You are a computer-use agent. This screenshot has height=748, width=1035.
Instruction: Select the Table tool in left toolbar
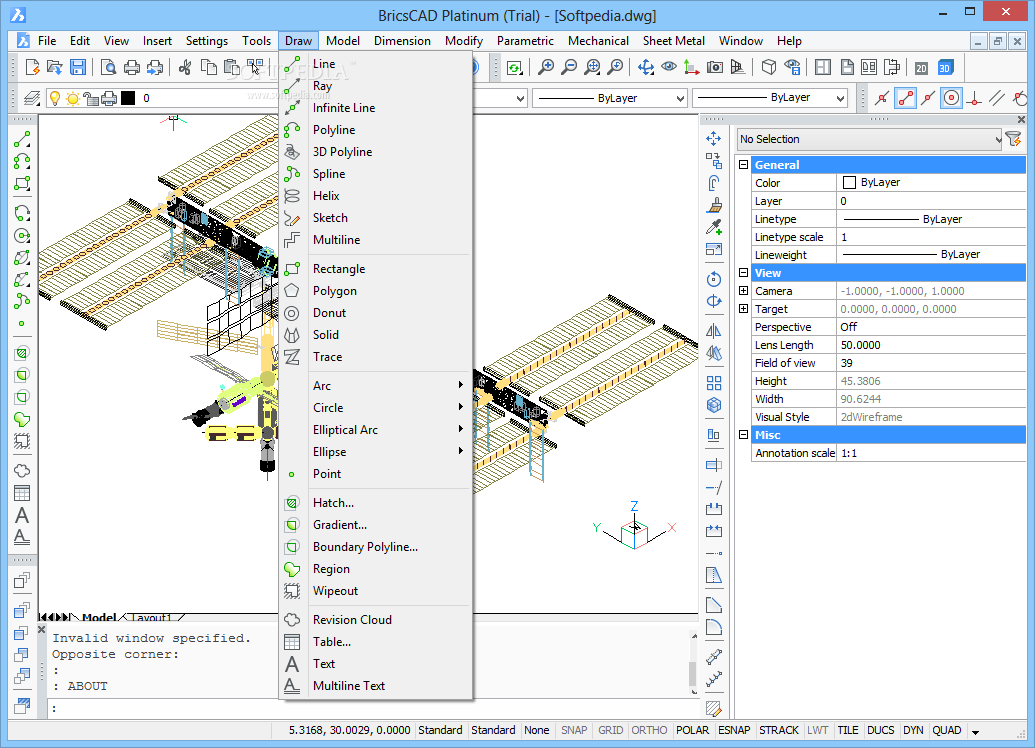pyautogui.click(x=22, y=493)
